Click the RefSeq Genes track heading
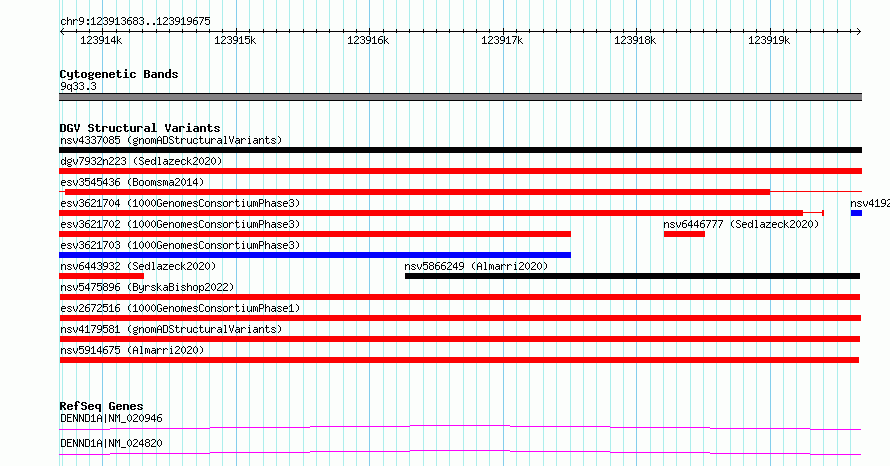The height and width of the screenshot is (466, 890). point(101,406)
